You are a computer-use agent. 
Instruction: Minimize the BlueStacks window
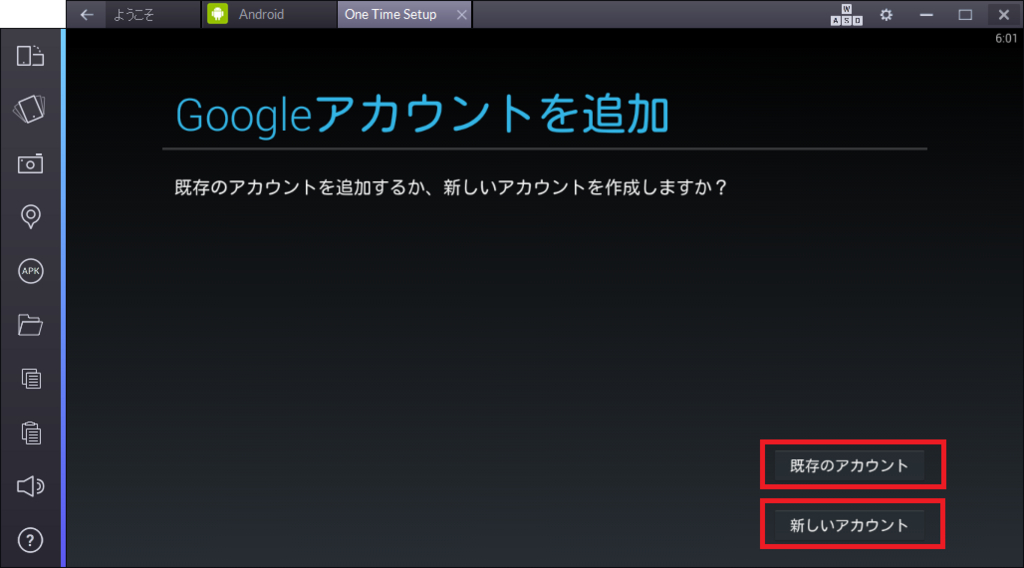[x=926, y=14]
